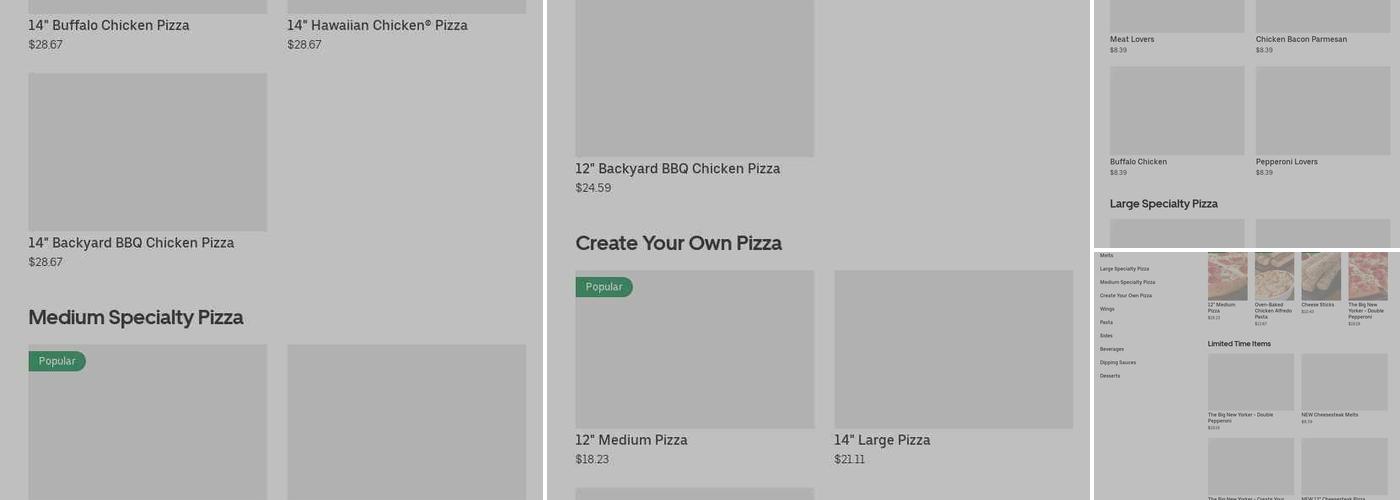The width and height of the screenshot is (1400, 500).
Task: Open Beverages category in sidebar
Action: [1112, 349]
